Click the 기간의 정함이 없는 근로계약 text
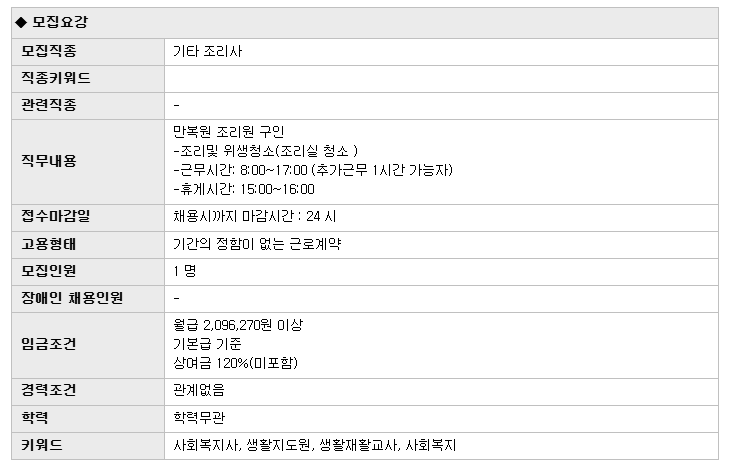 [x=257, y=244]
